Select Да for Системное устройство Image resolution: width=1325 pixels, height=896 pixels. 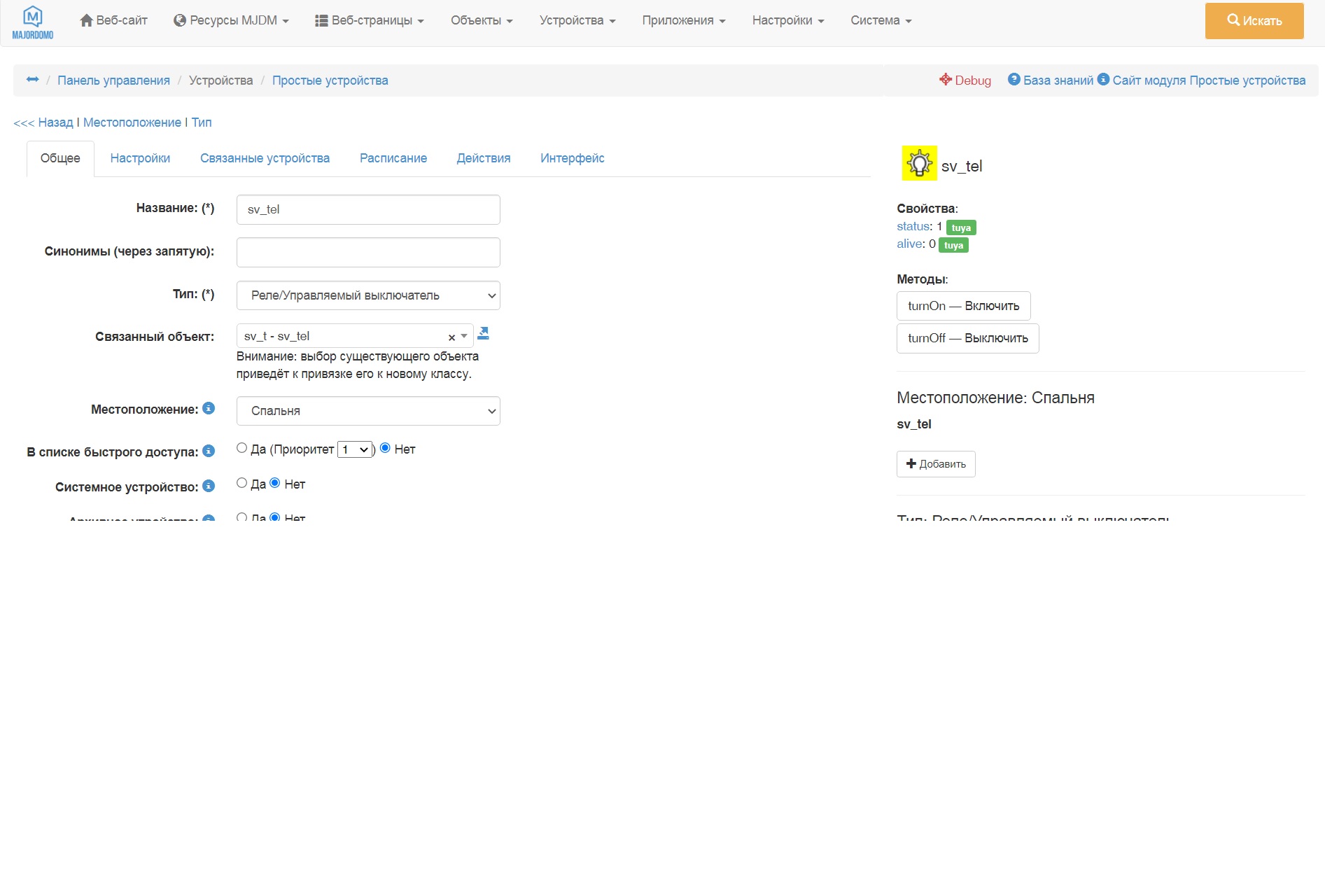point(241,483)
